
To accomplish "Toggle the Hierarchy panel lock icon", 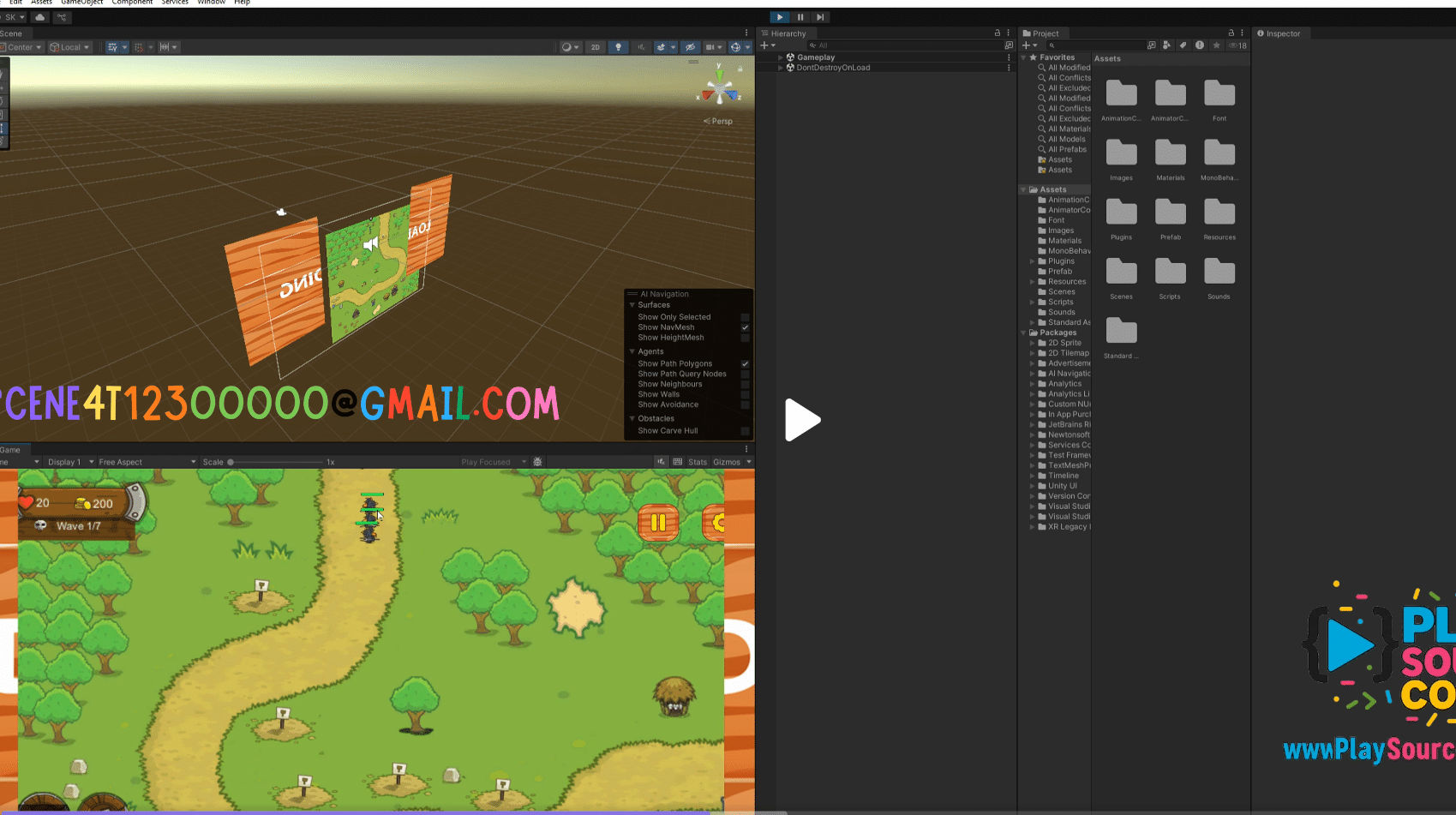I will [998, 33].
